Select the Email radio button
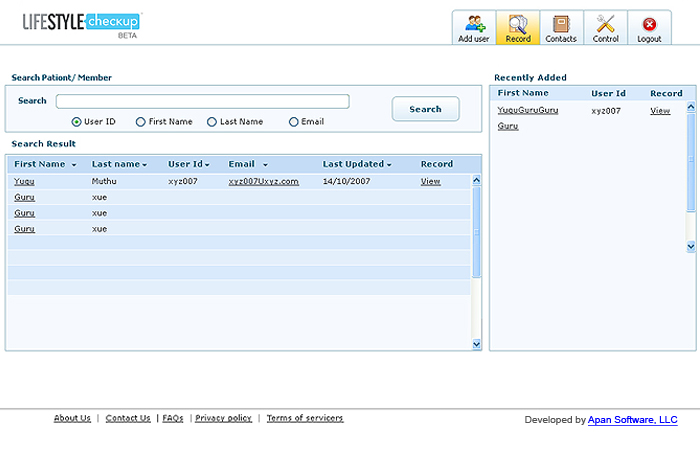The width and height of the screenshot is (700, 471). pos(293,122)
